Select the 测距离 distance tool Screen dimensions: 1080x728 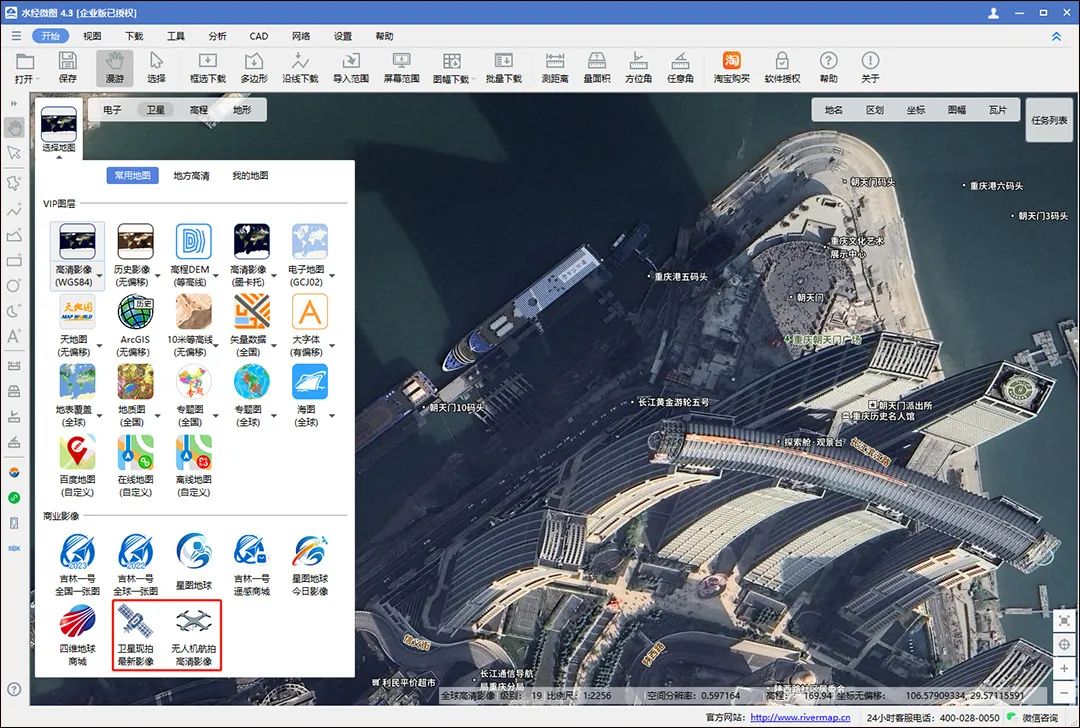[x=554, y=67]
